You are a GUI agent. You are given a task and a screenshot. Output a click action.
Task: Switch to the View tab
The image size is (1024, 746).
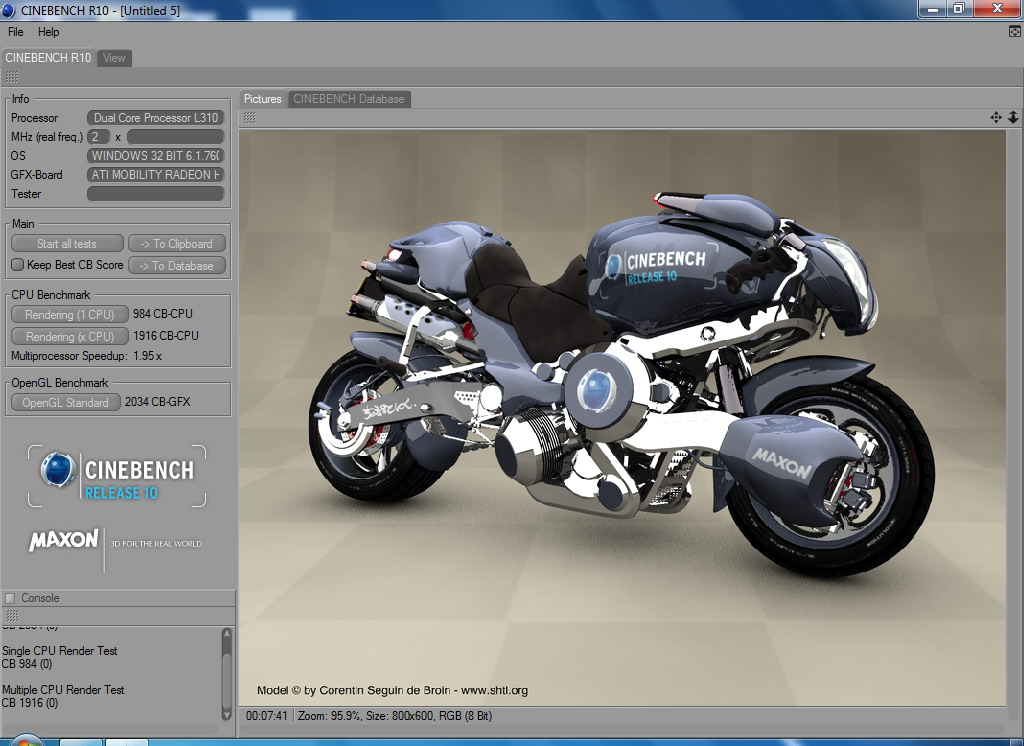(x=114, y=57)
